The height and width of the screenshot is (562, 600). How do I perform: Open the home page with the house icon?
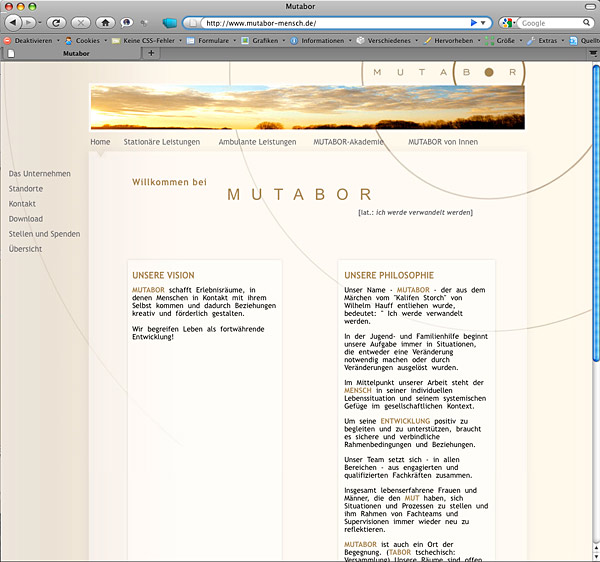pos(105,23)
